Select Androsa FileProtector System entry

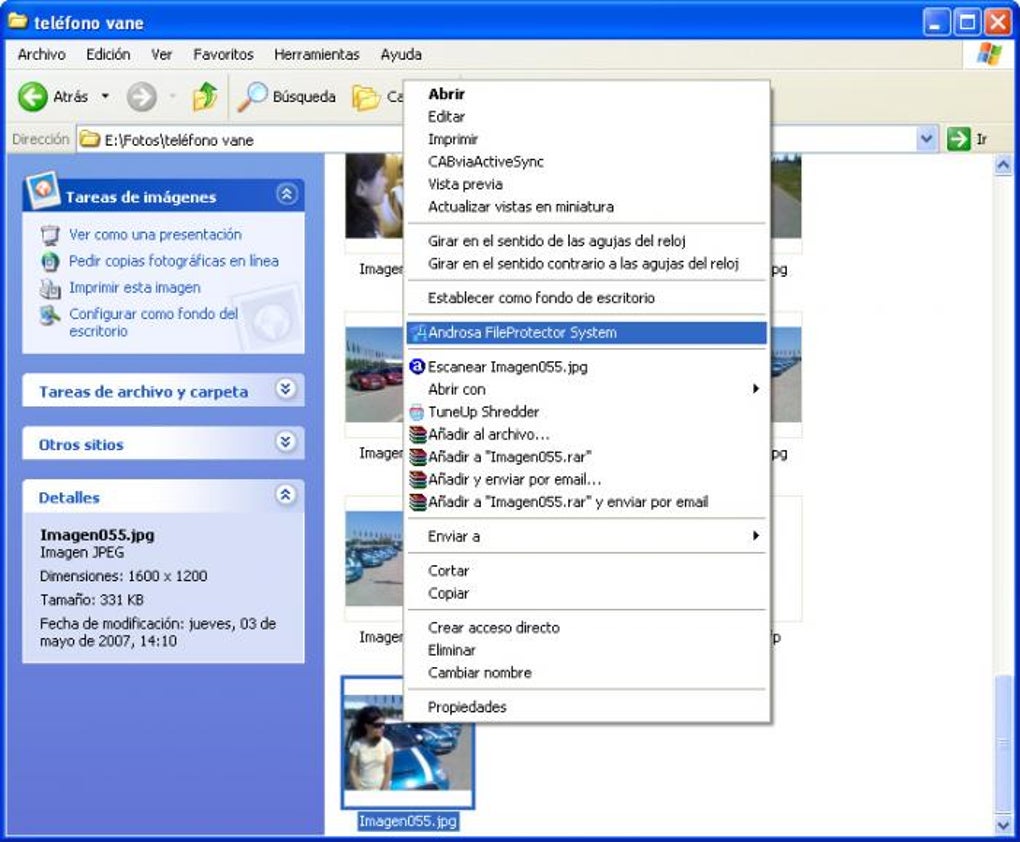[586, 333]
